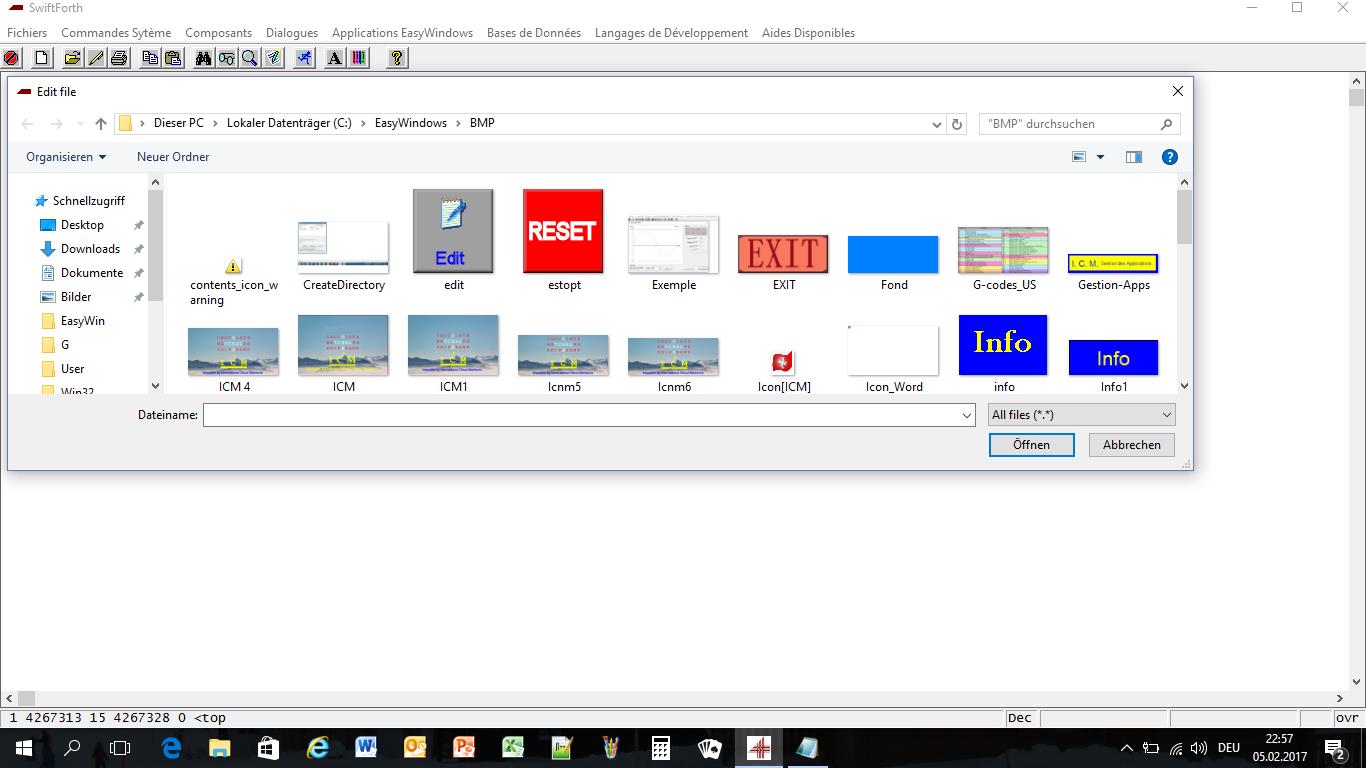Open the All files type filter dropdown
Screen dimensions: 1366x768
[x=1081, y=415]
